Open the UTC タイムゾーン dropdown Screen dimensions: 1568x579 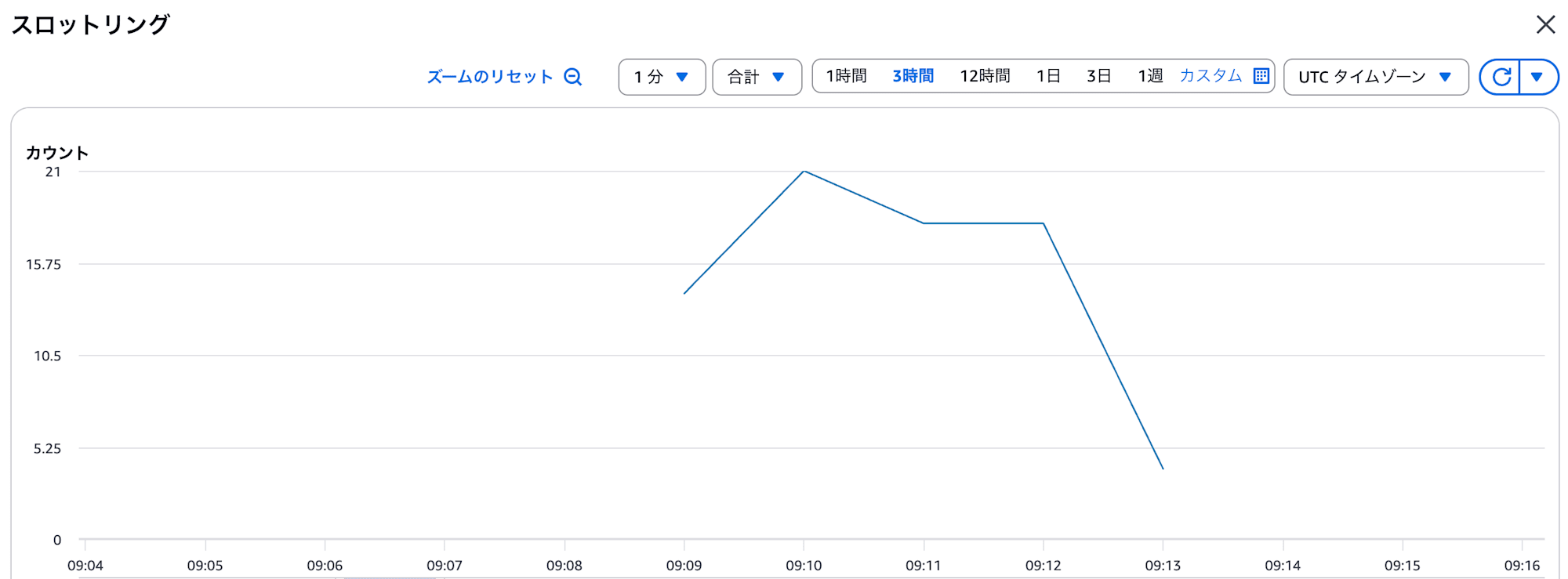pyautogui.click(x=1375, y=77)
